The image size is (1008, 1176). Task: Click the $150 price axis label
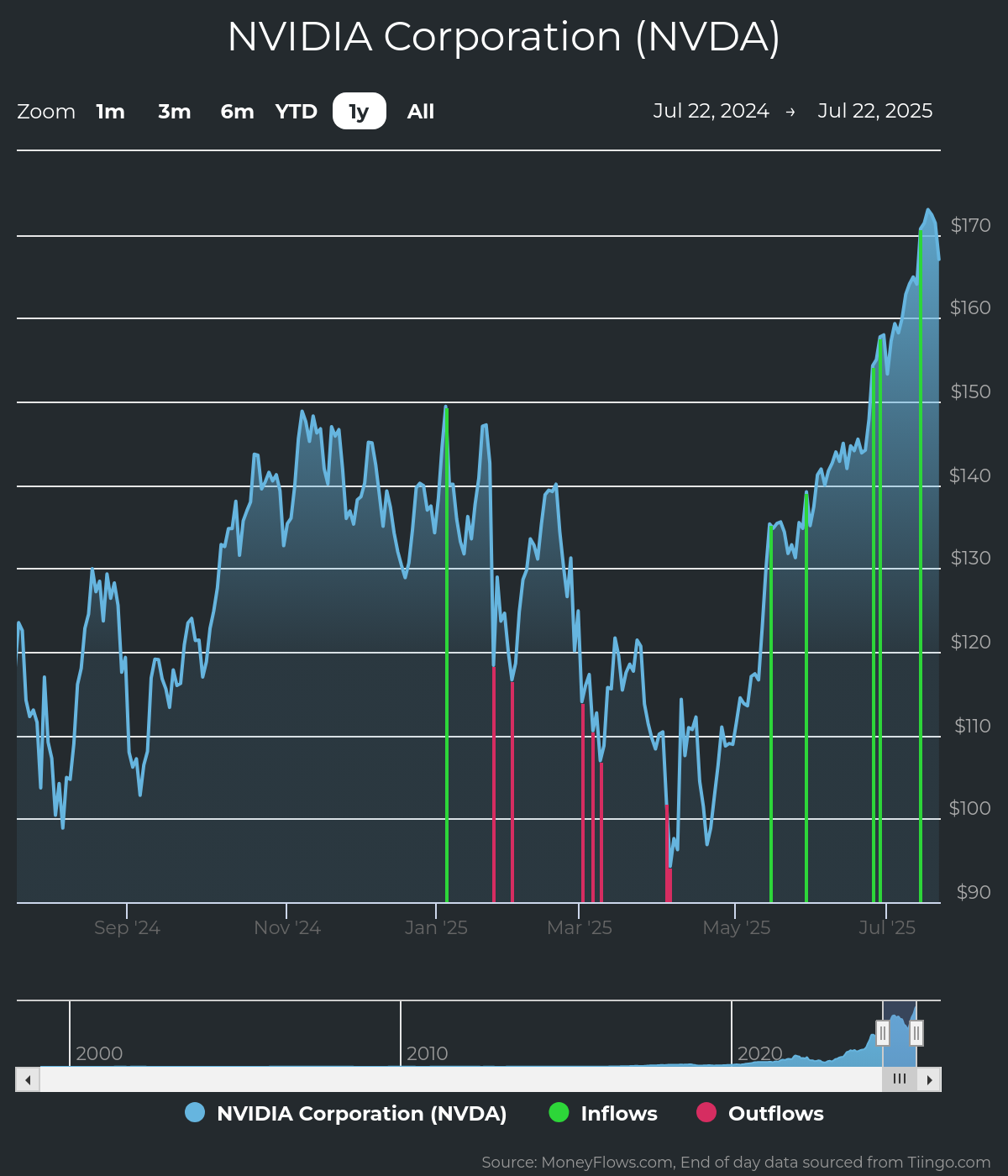tap(970, 391)
